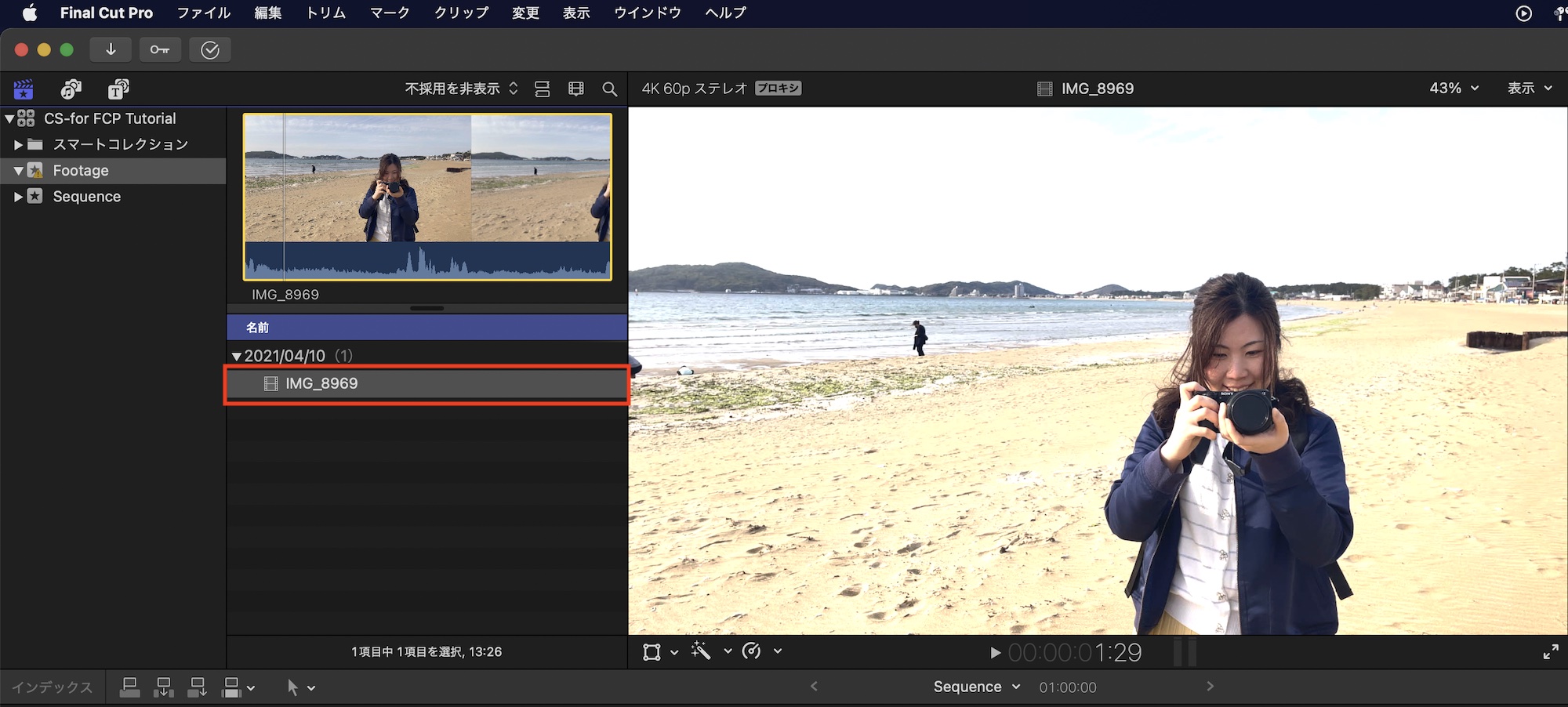Open the Titles and Generators sidebar
The image size is (1568, 707).
coord(118,89)
